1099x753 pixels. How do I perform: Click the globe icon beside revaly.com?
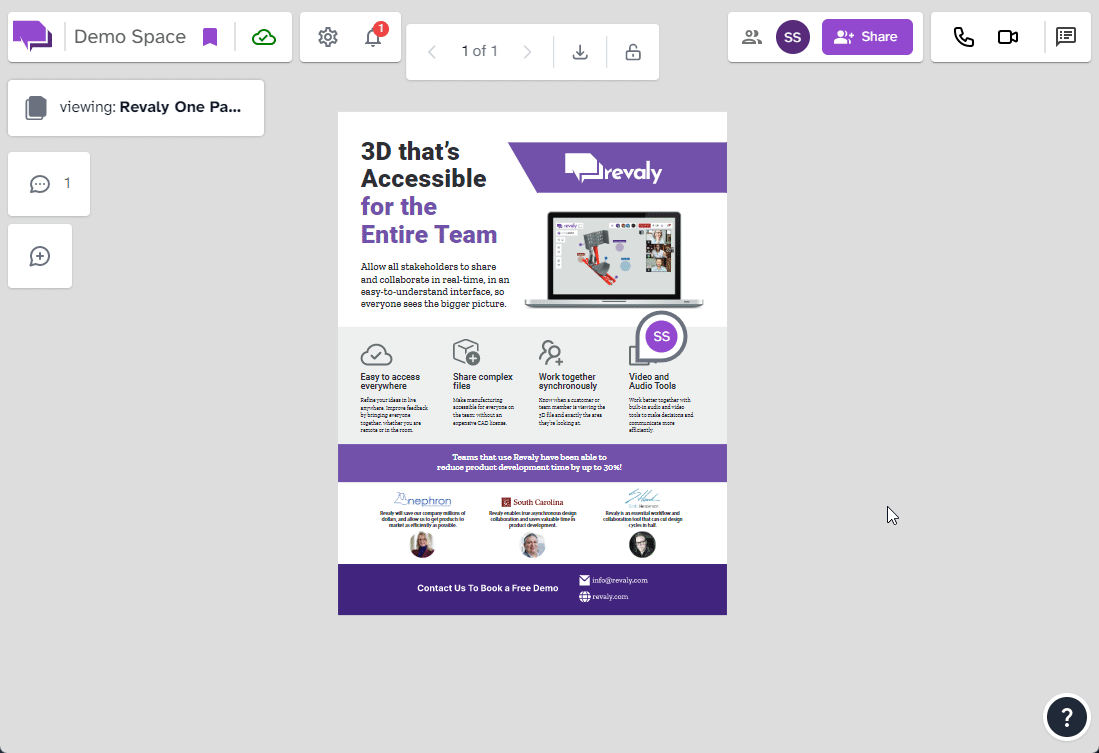coord(585,597)
